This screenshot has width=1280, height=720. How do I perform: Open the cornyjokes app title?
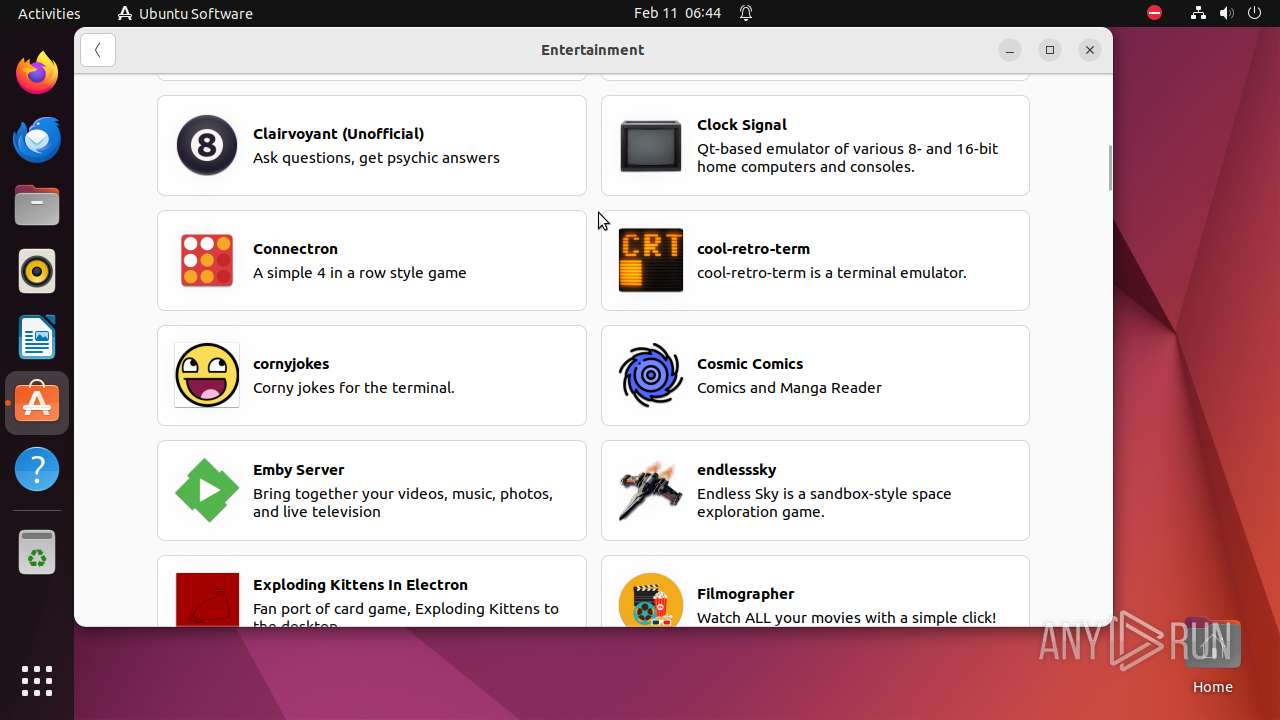[x=291, y=364]
